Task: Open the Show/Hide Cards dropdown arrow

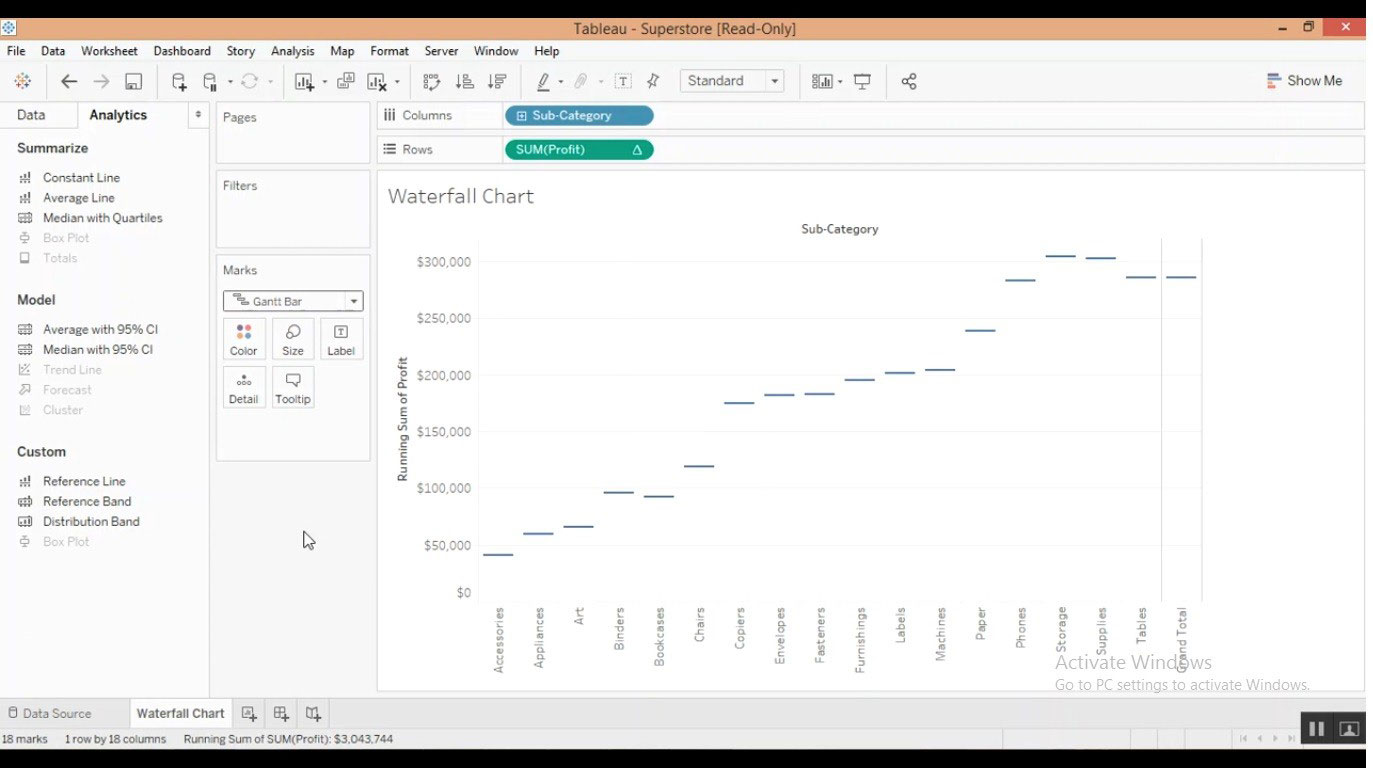Action: [840, 82]
